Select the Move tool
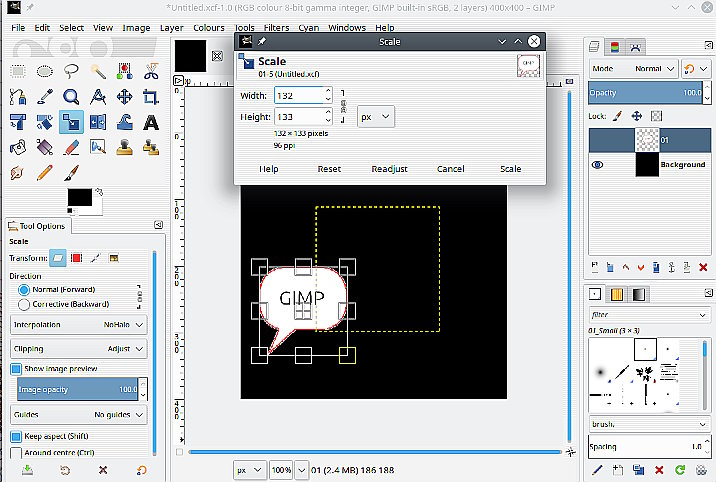716x482 pixels. (124, 97)
